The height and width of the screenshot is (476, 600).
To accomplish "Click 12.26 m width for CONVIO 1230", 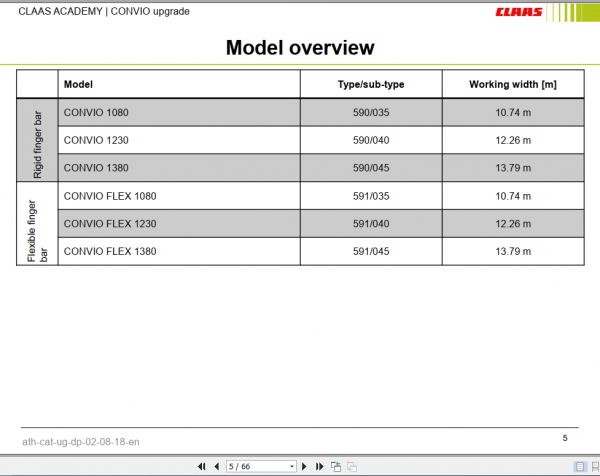I will point(513,140).
